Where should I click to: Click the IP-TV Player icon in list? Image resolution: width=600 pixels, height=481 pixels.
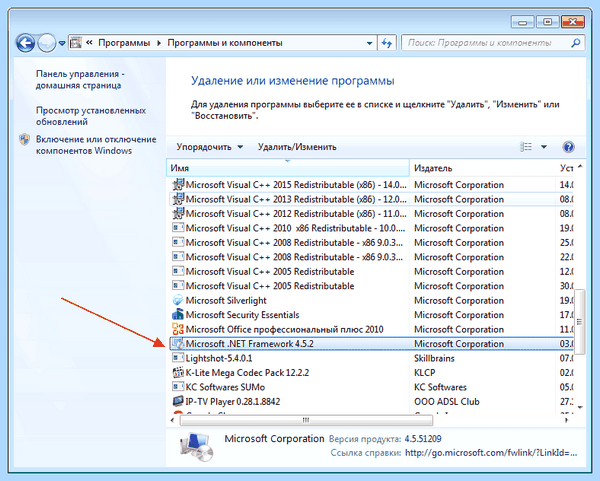178,401
